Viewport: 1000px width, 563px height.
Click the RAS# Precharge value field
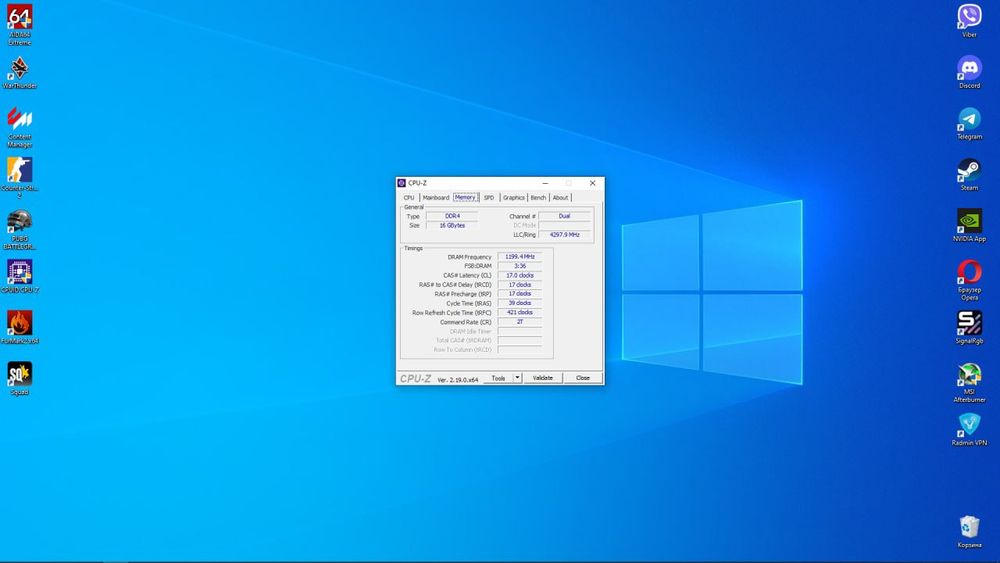coord(520,294)
